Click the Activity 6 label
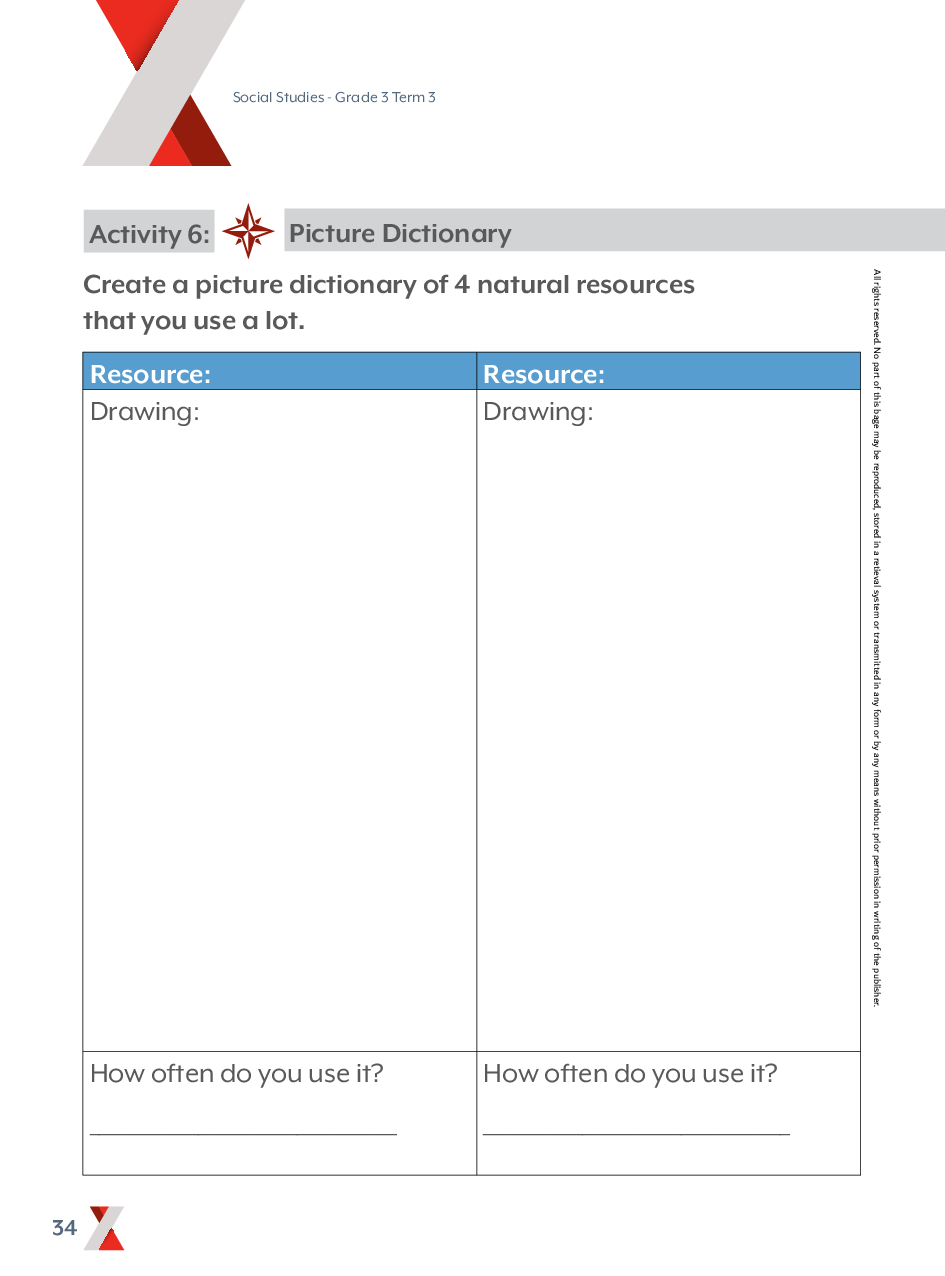Viewport: 945px width, 1276px height. (149, 234)
